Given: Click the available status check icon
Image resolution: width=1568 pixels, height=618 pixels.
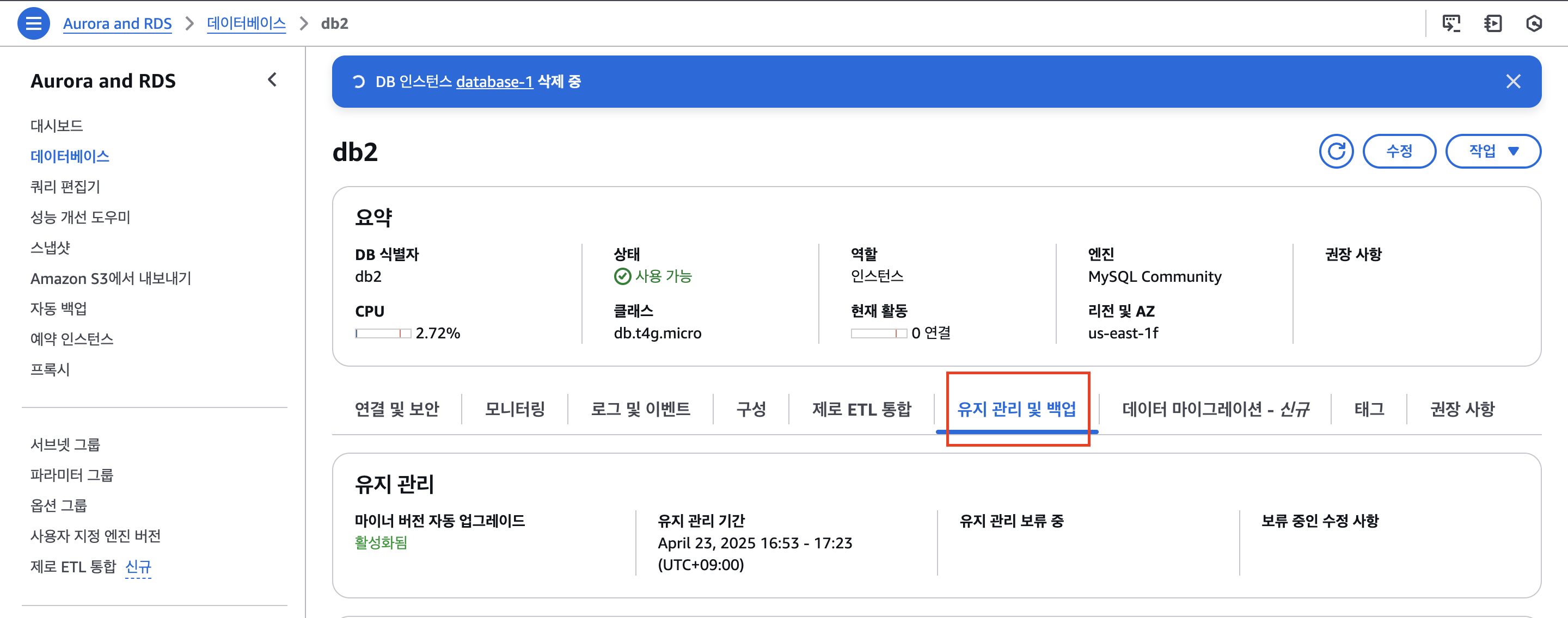Looking at the screenshot, I should pyautogui.click(x=622, y=277).
